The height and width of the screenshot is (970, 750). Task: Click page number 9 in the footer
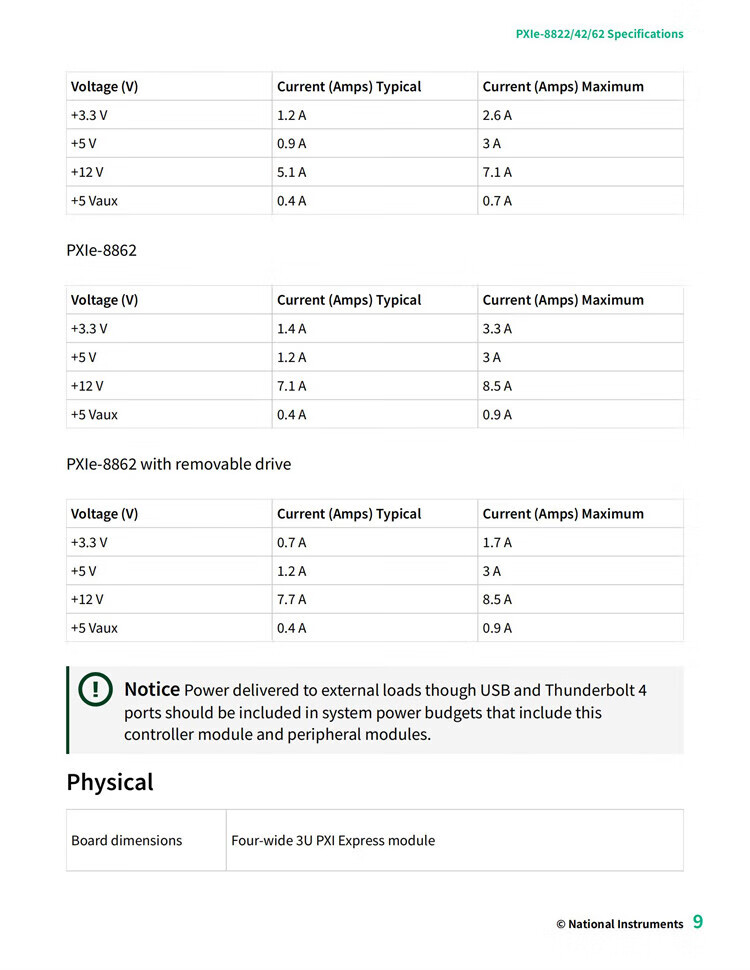pos(698,922)
